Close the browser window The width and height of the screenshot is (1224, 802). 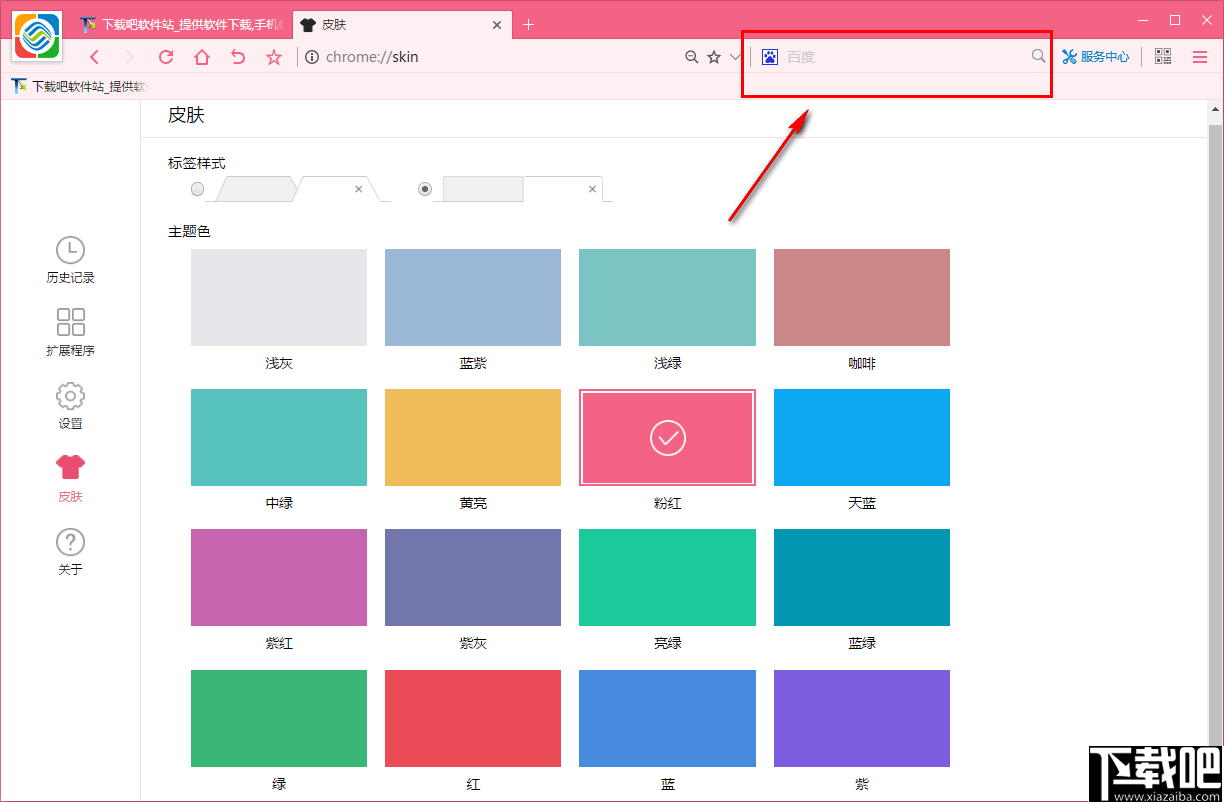click(x=1205, y=19)
